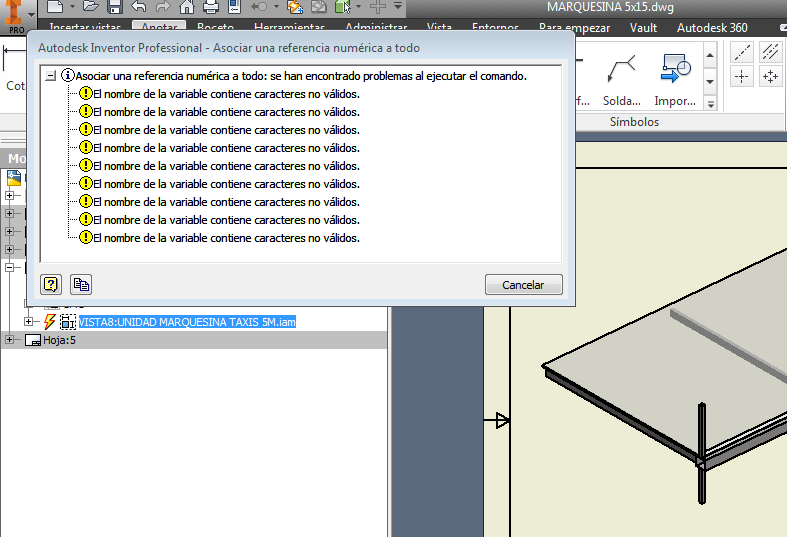Click the icon right of the Update icon
Image resolution: width=787 pixels, height=537 pixels.
319,7
